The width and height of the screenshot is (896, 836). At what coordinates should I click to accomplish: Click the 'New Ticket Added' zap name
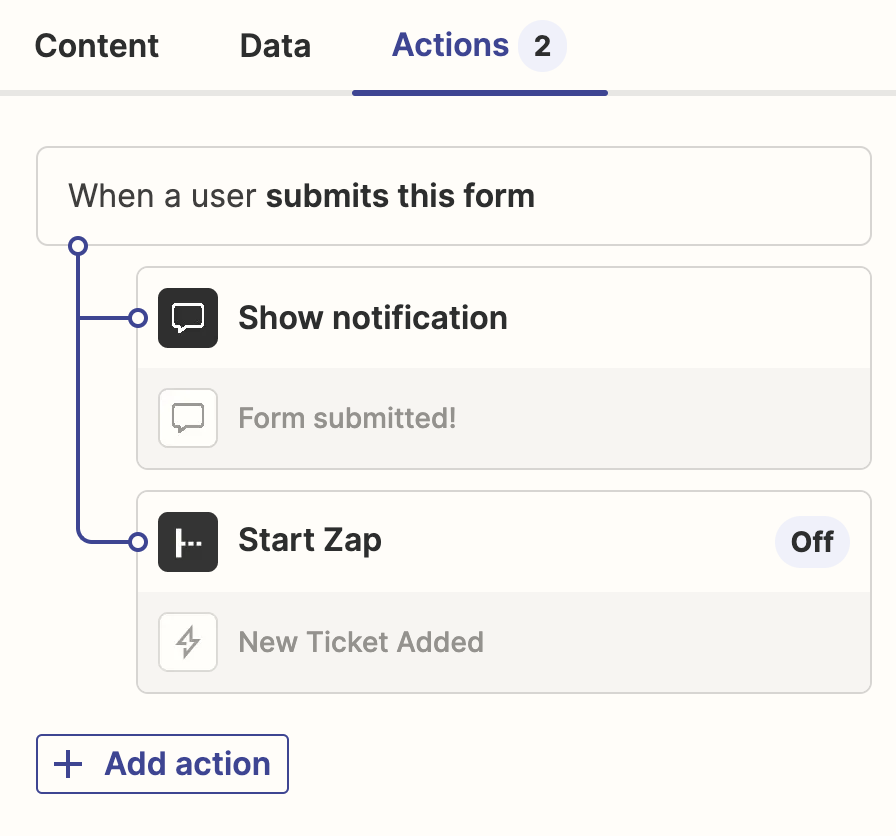[x=361, y=641]
